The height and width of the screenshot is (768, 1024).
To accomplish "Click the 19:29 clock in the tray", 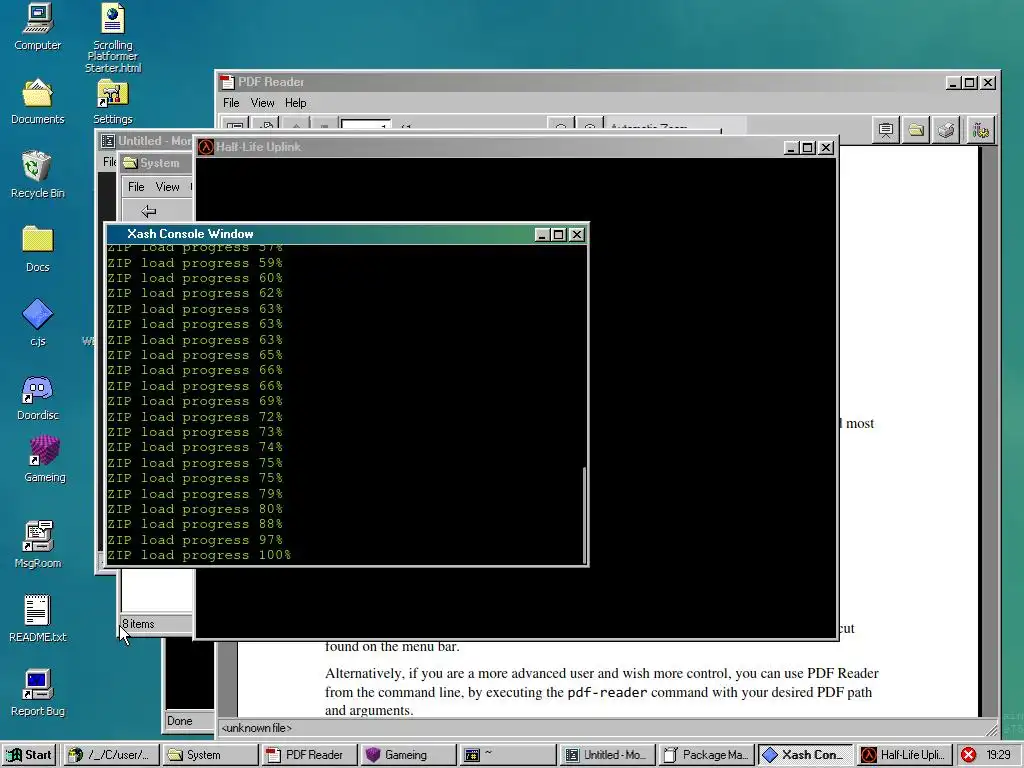I will pyautogui.click(x=998, y=755).
